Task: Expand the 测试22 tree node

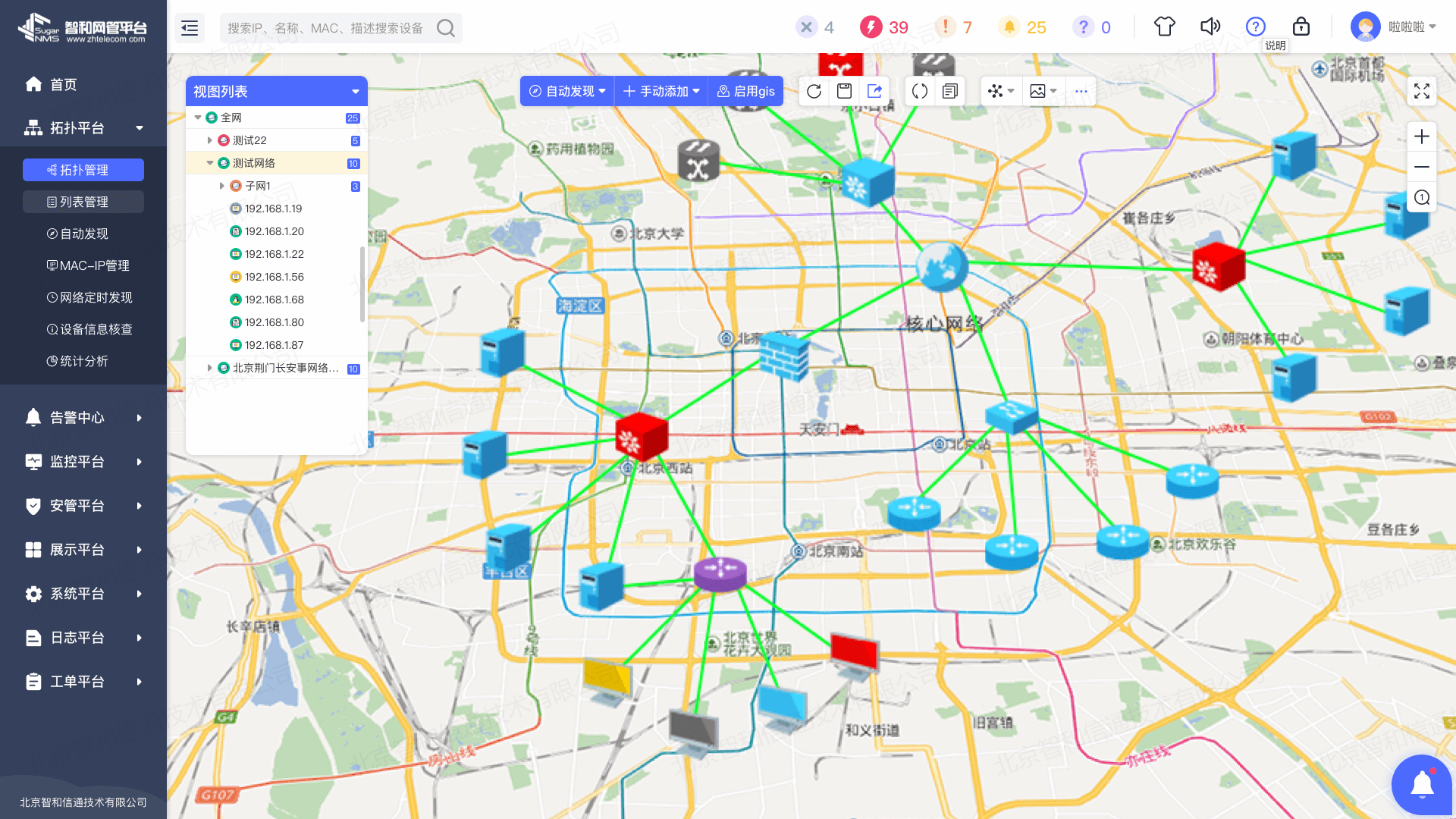Action: pyautogui.click(x=210, y=140)
